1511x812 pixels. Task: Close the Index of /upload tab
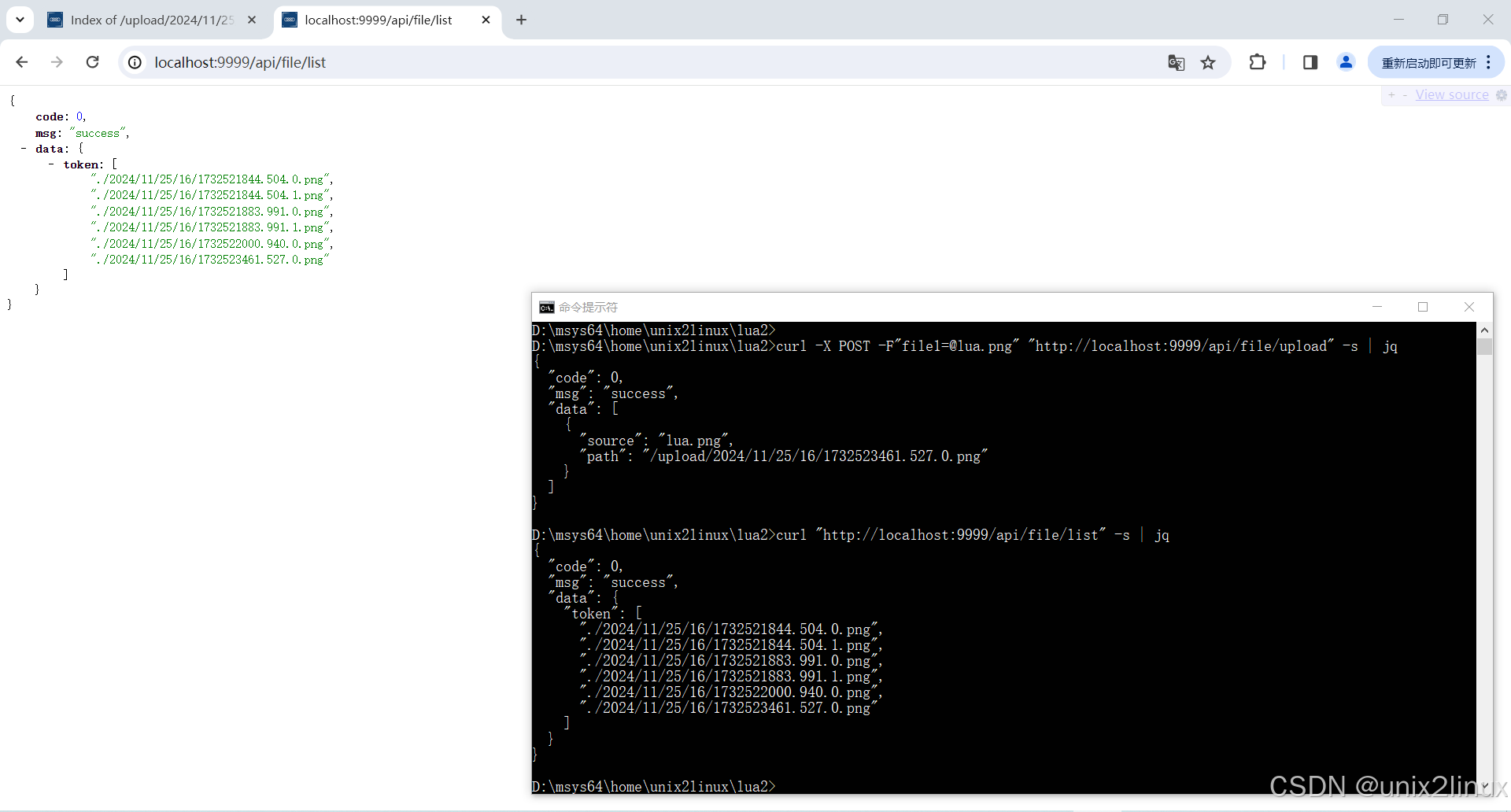pyautogui.click(x=252, y=20)
